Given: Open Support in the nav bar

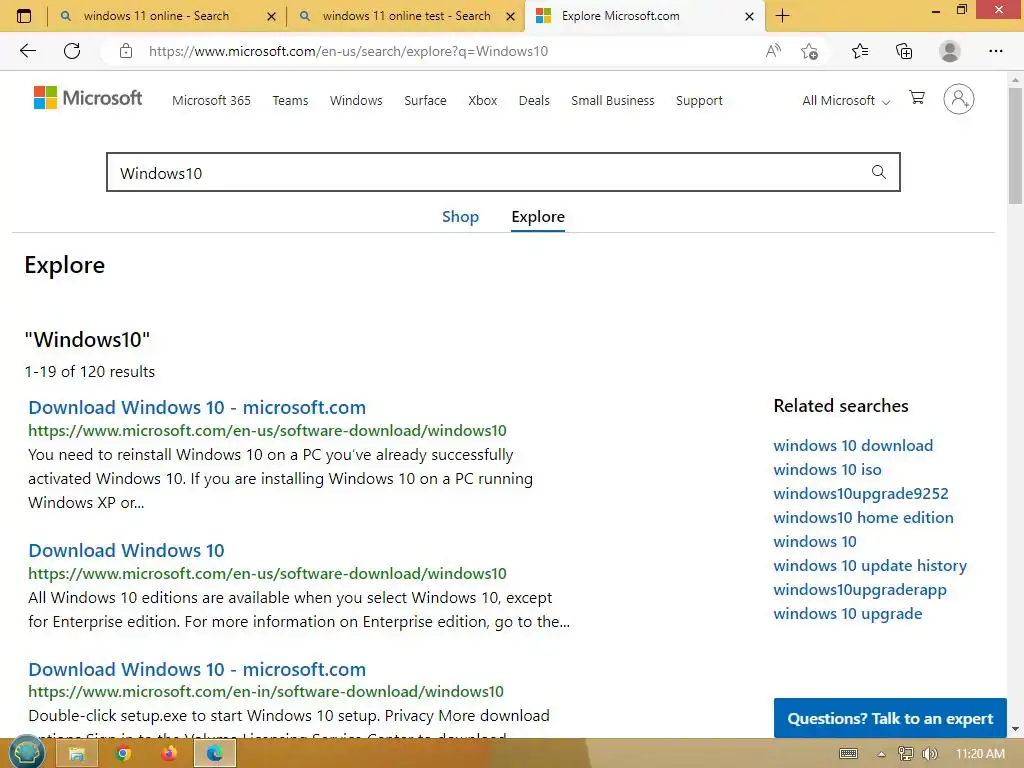Looking at the screenshot, I should pos(699,101).
